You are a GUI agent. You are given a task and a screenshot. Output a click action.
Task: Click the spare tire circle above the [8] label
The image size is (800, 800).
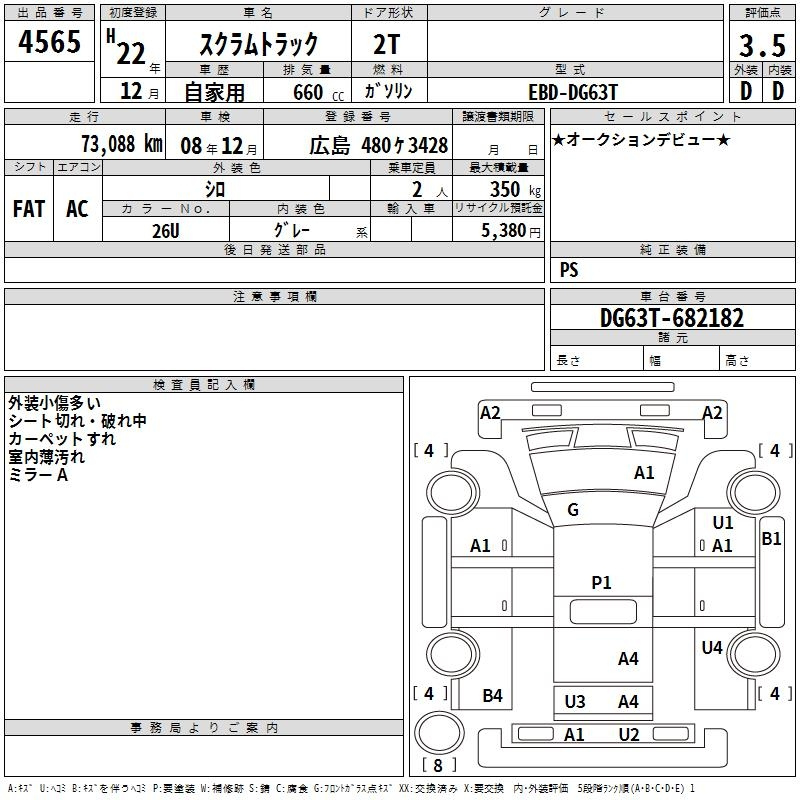click(x=435, y=733)
